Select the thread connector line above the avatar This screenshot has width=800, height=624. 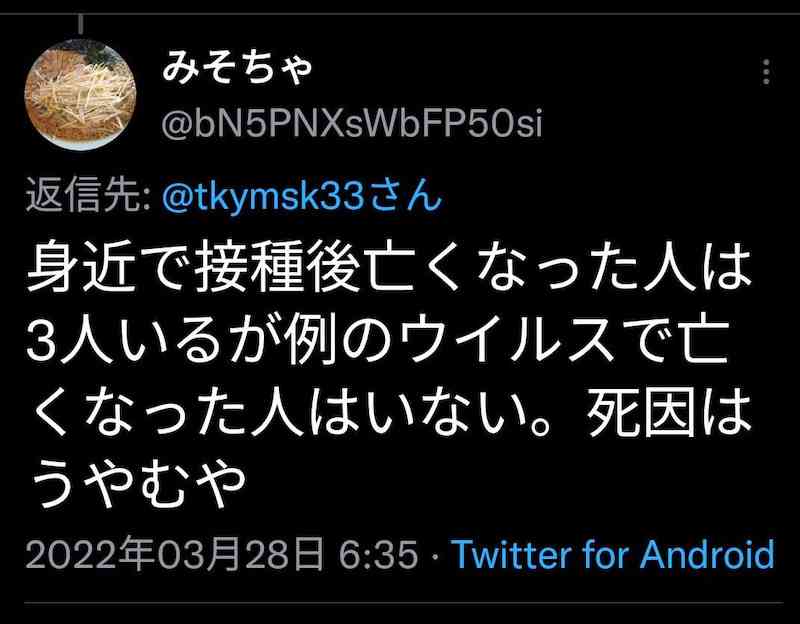click(81, 24)
